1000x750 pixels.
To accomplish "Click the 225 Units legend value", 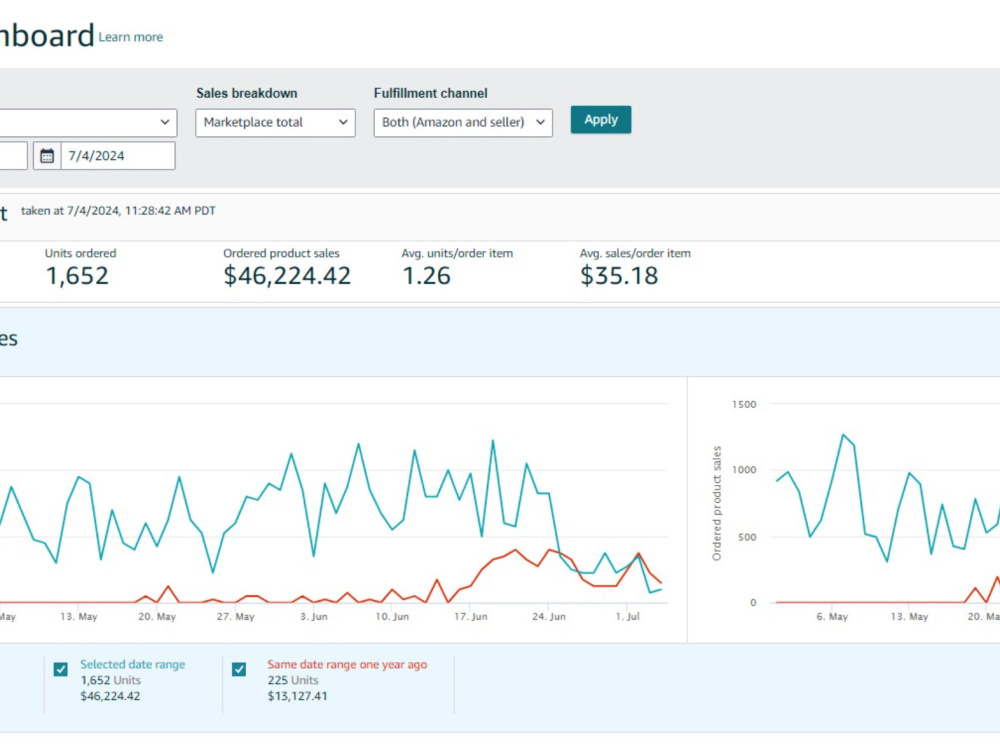I will pos(293,680).
